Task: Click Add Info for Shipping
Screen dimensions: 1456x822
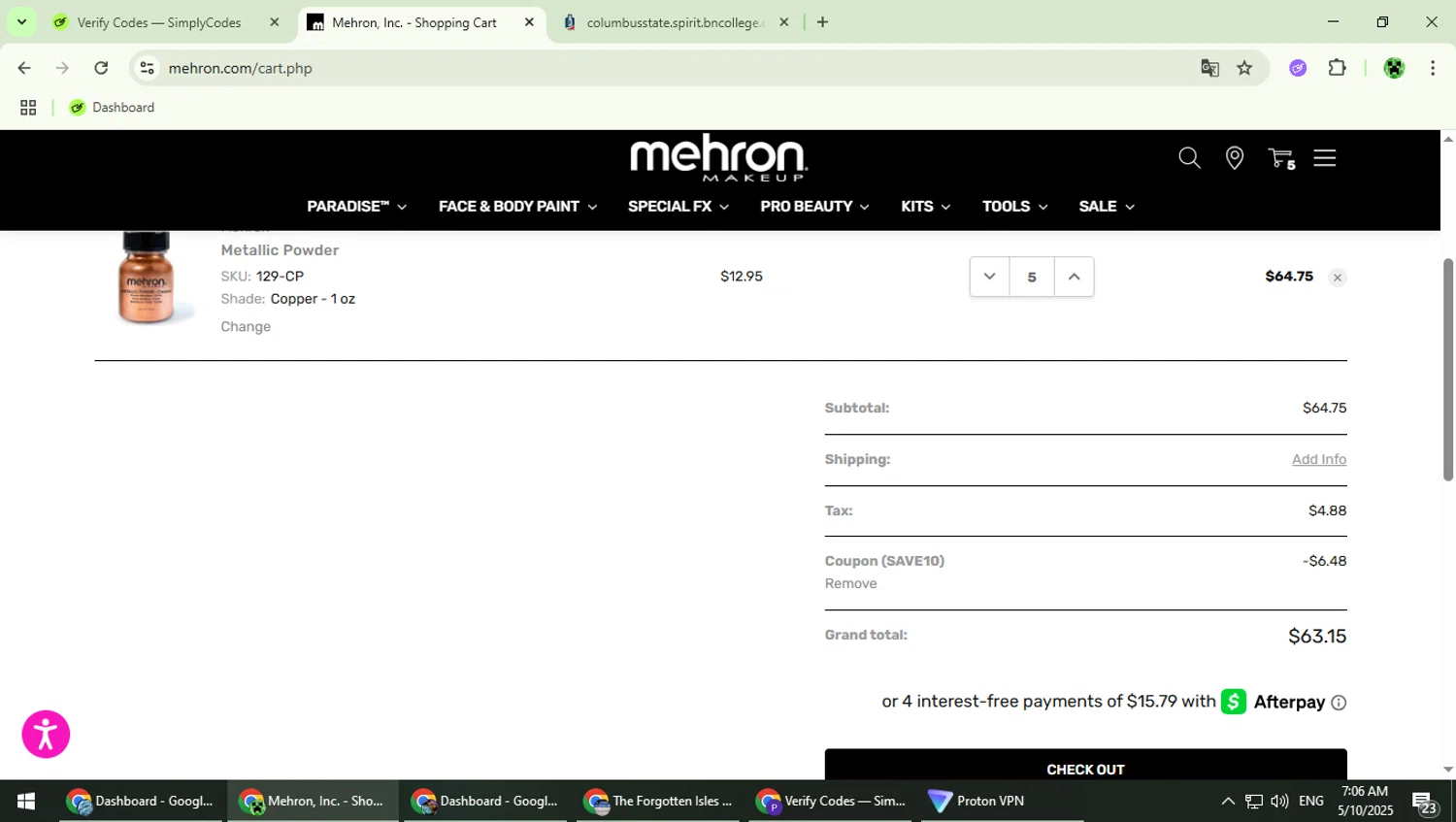Action: (x=1318, y=460)
